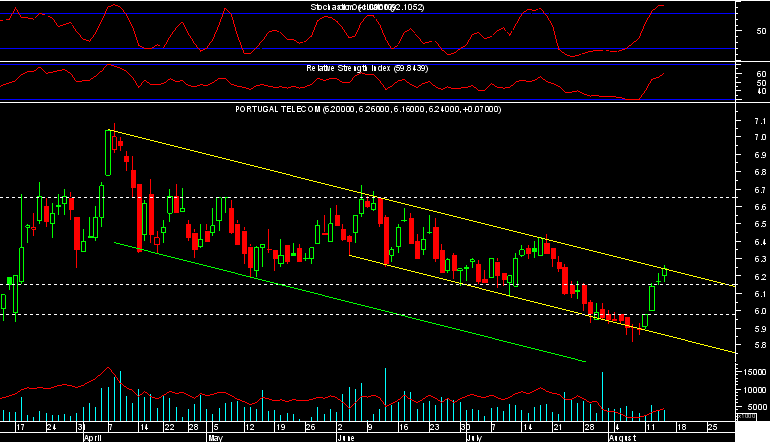Select the 5.8 price axis label
Viewport: 770px width, 442px height.
pos(760,346)
